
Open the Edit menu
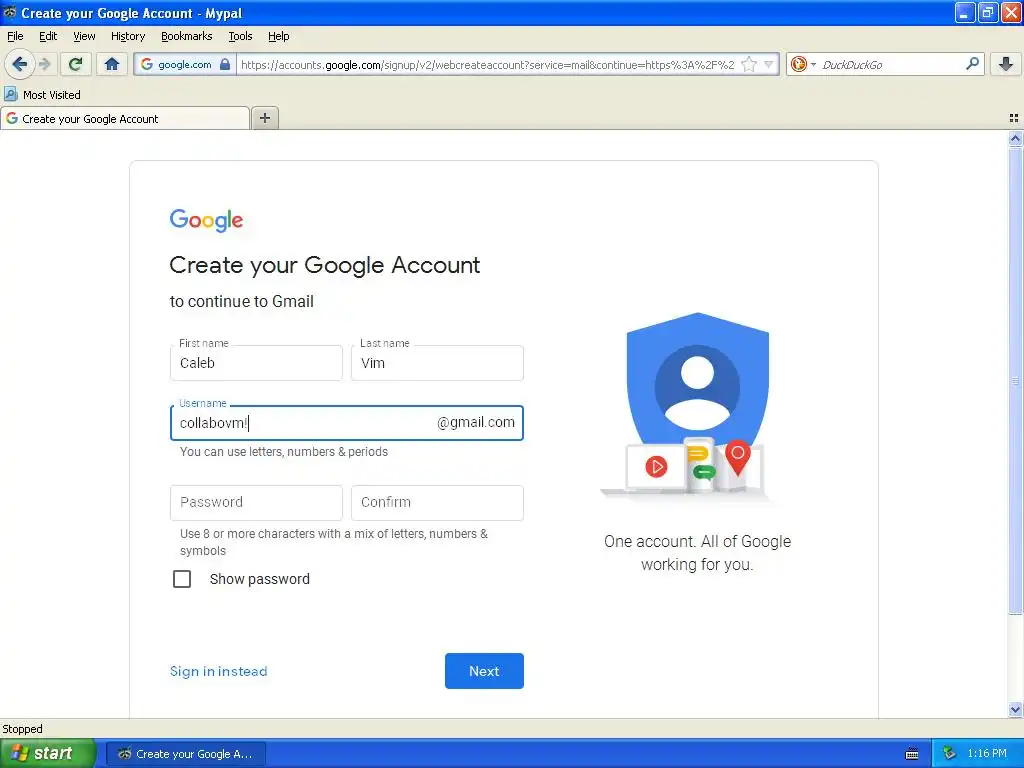pos(48,36)
